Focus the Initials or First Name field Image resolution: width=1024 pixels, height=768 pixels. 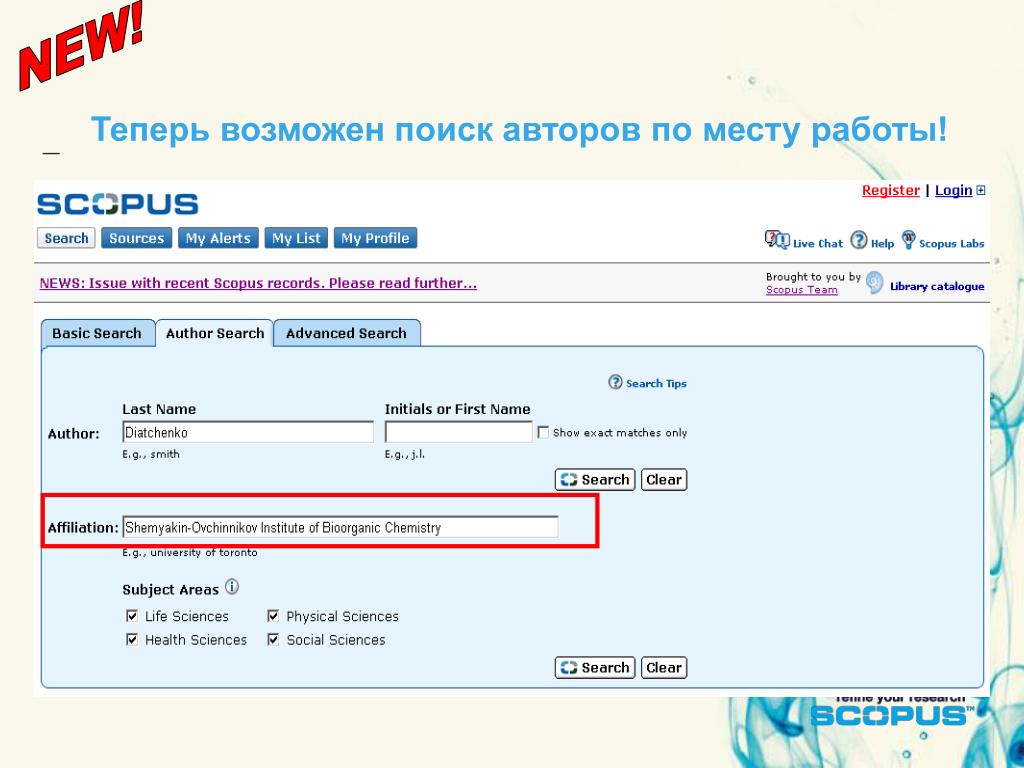coord(458,432)
